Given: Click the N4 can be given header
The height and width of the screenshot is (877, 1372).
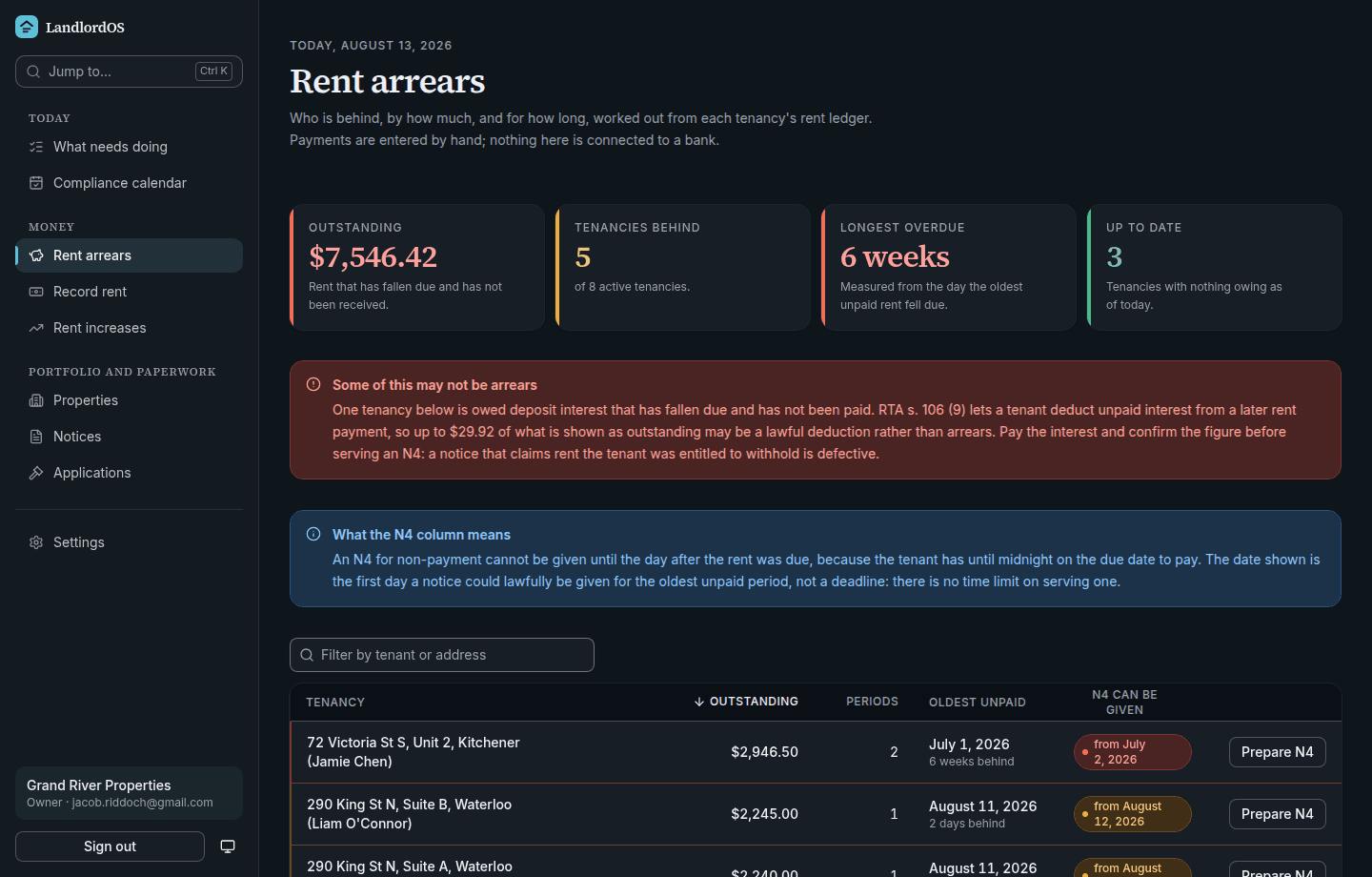Looking at the screenshot, I should click(1124, 703).
